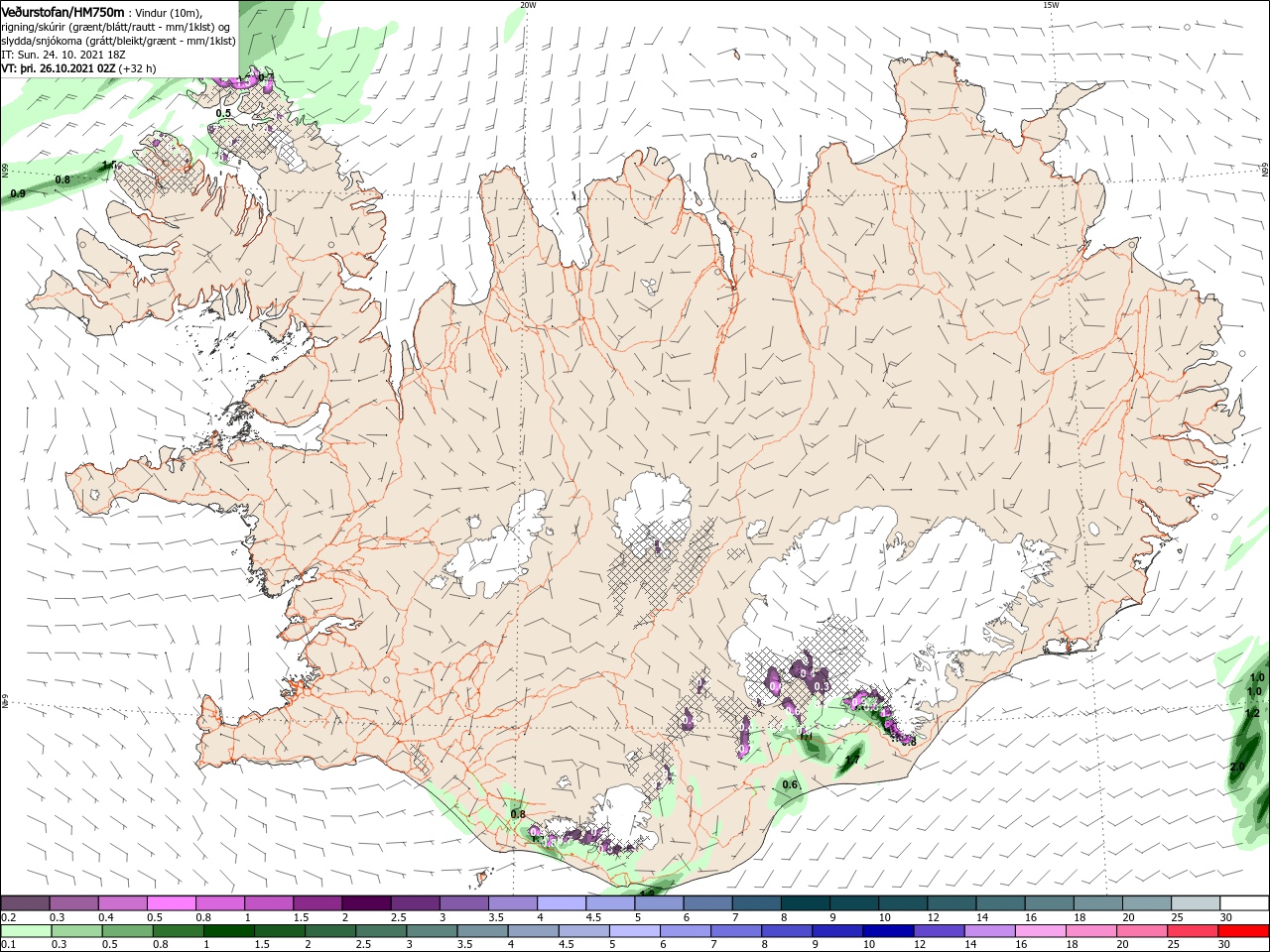Pick the palest green rain swatch labeled 0.1
Image resolution: width=1270 pixels, height=952 pixels.
[26, 931]
